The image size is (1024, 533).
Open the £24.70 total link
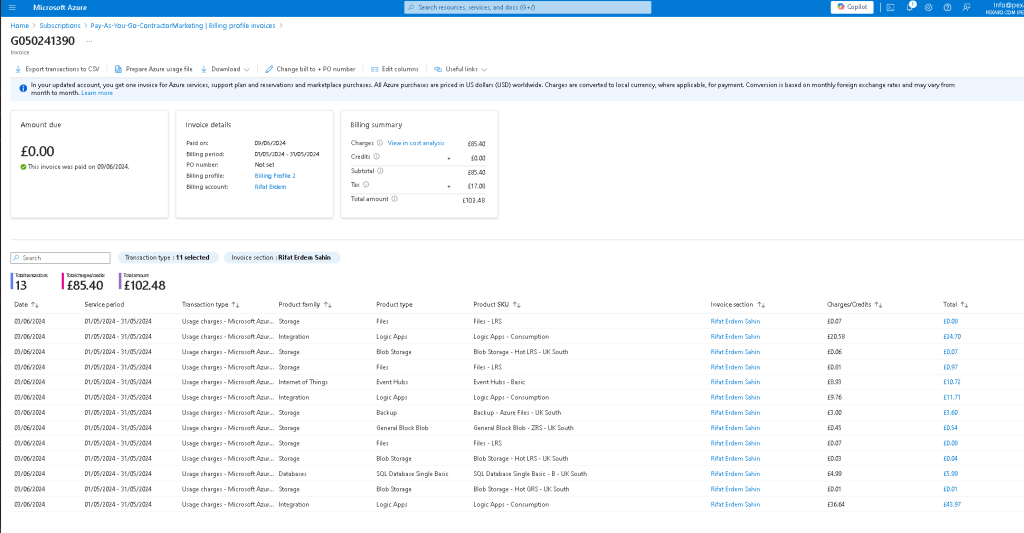952,337
